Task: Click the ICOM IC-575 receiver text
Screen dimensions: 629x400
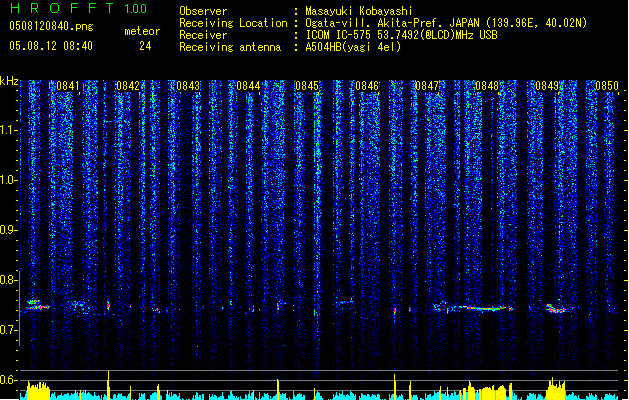Action: (402, 35)
